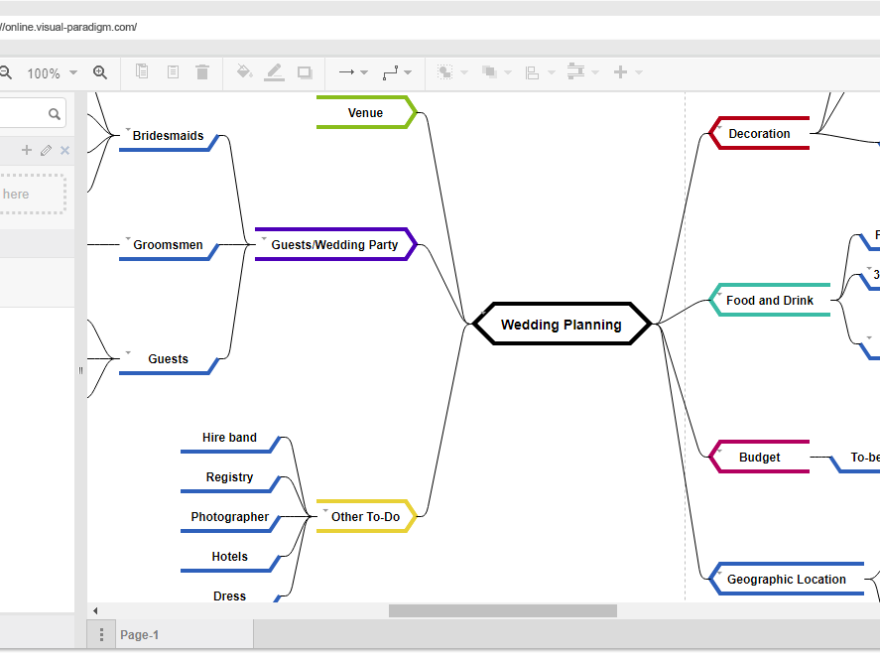
Task: Open the Page-1 options menu
Action: 101,634
